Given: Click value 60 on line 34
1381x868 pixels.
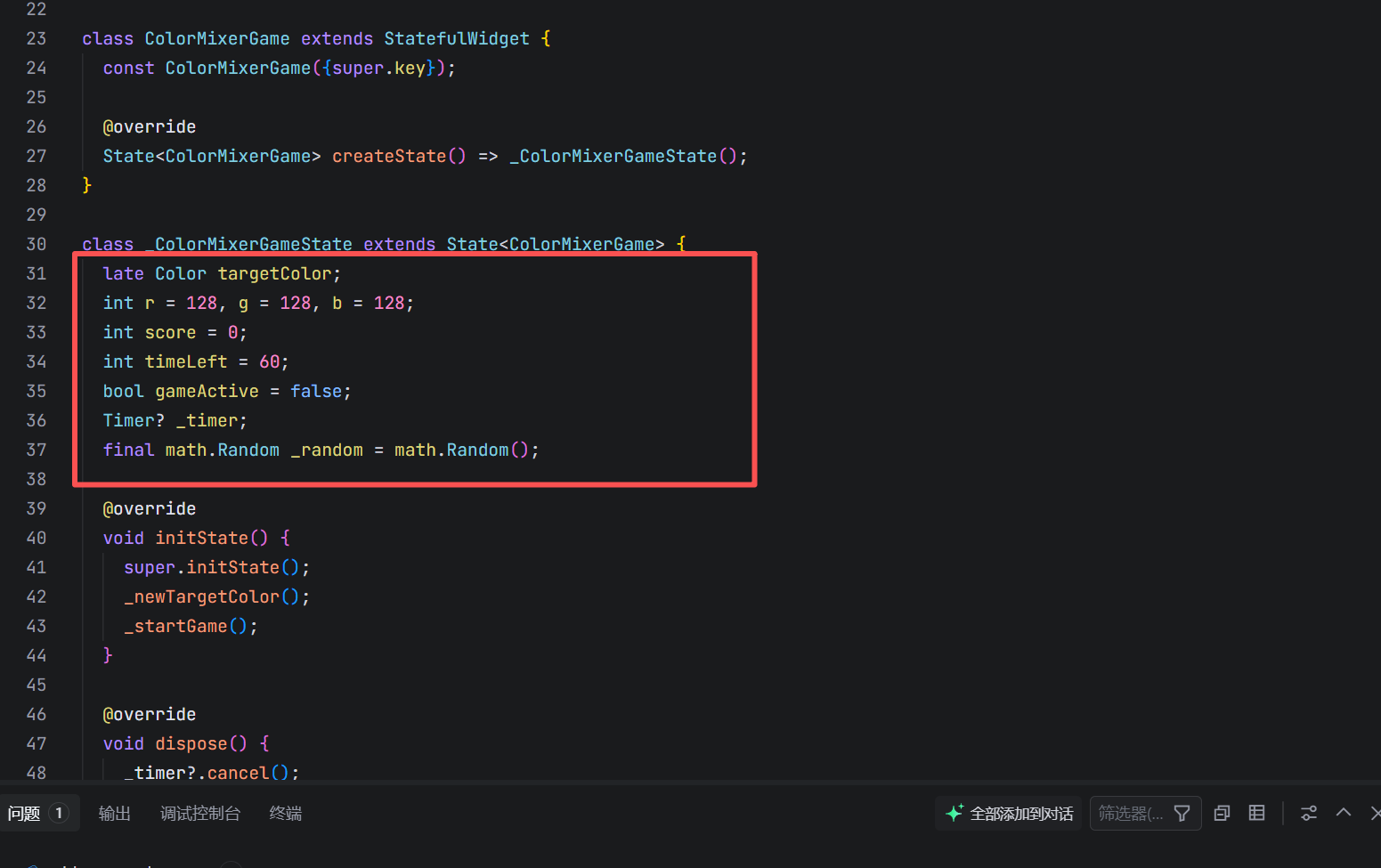Looking at the screenshot, I should click(269, 362).
